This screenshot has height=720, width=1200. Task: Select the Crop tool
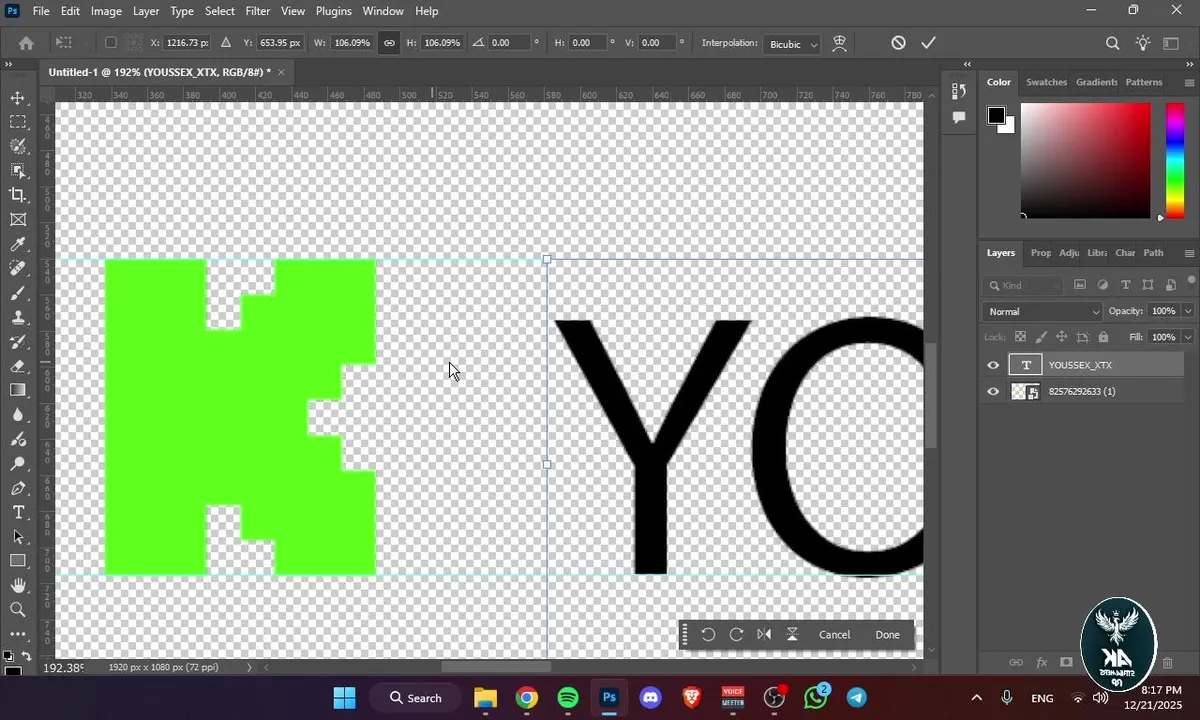tap(18, 195)
